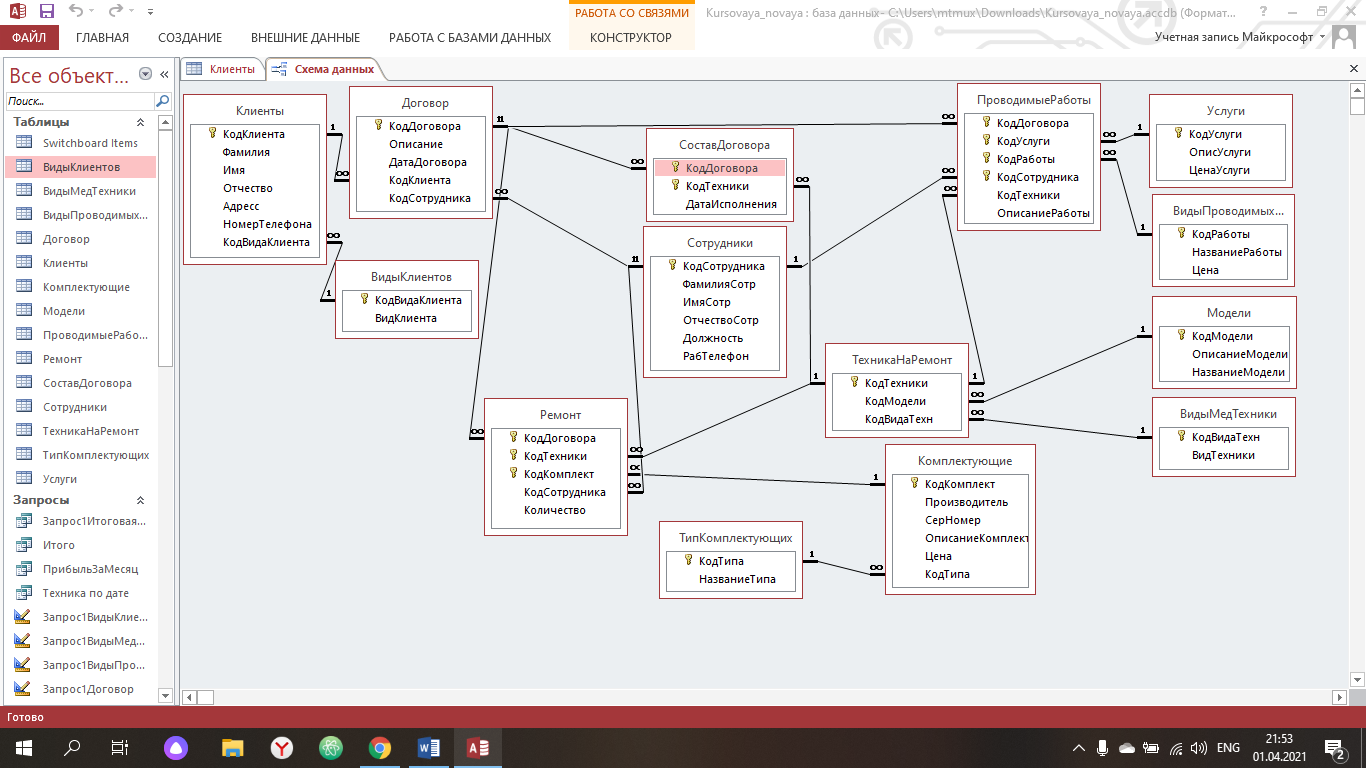Screen dimensions: 1366x768
Task: Open File Explorer from the taskbar
Action: [232, 747]
